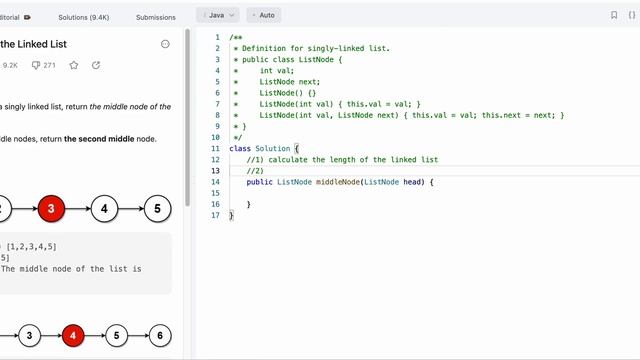Click the "the Linked List" problem title
The image size is (640, 360).
[x=33, y=44]
